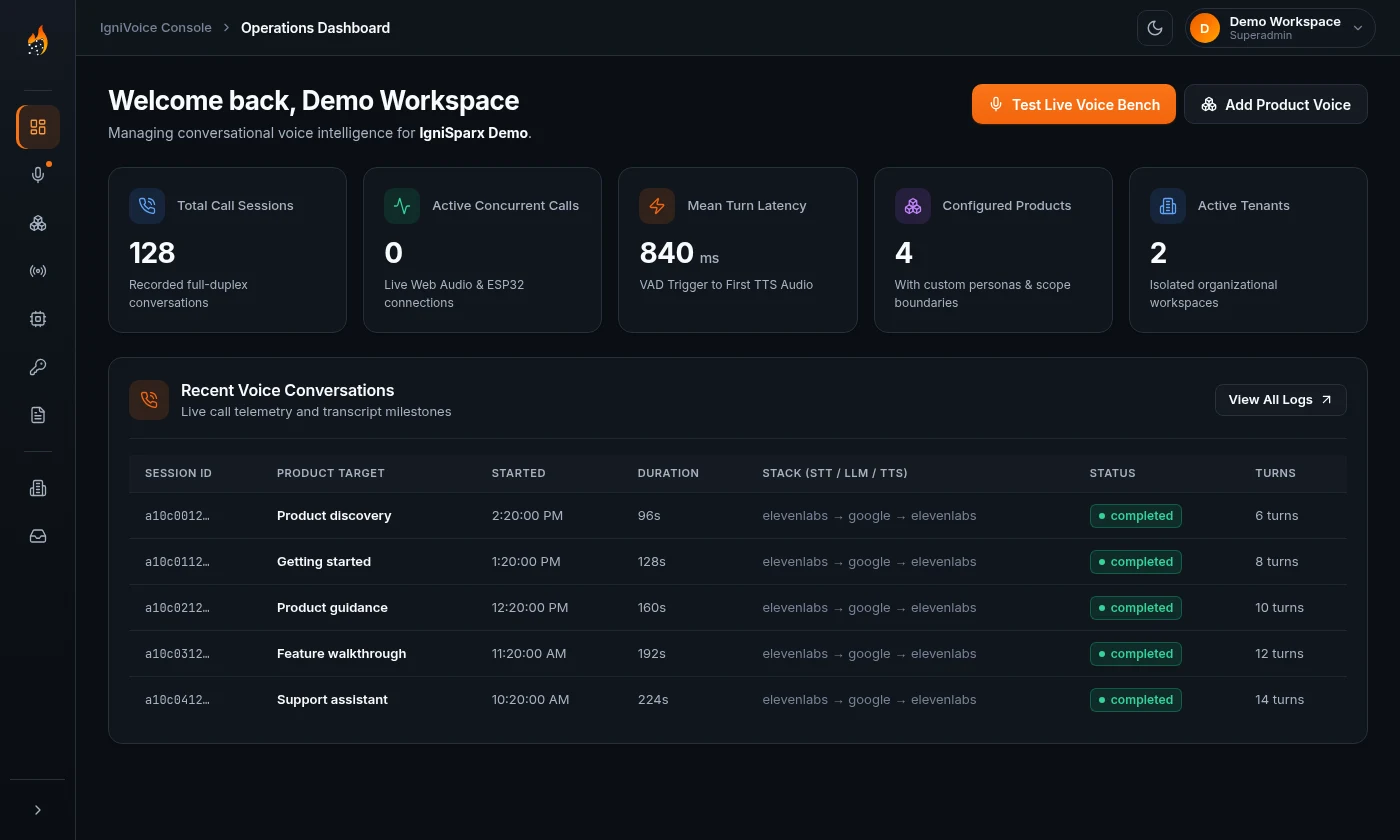The width and height of the screenshot is (1400, 840).
Task: Open the inbox tray icon in sidebar
Action: point(38,536)
